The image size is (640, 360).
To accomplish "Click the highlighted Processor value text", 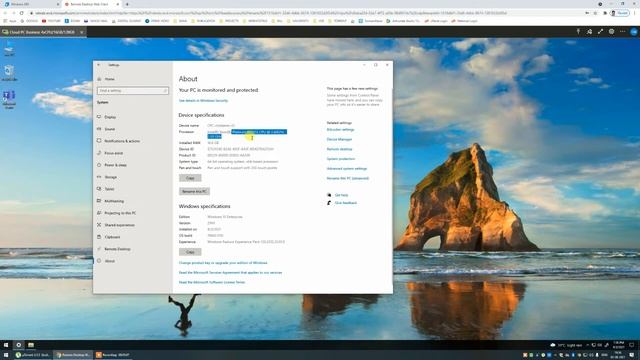I will [247, 134].
